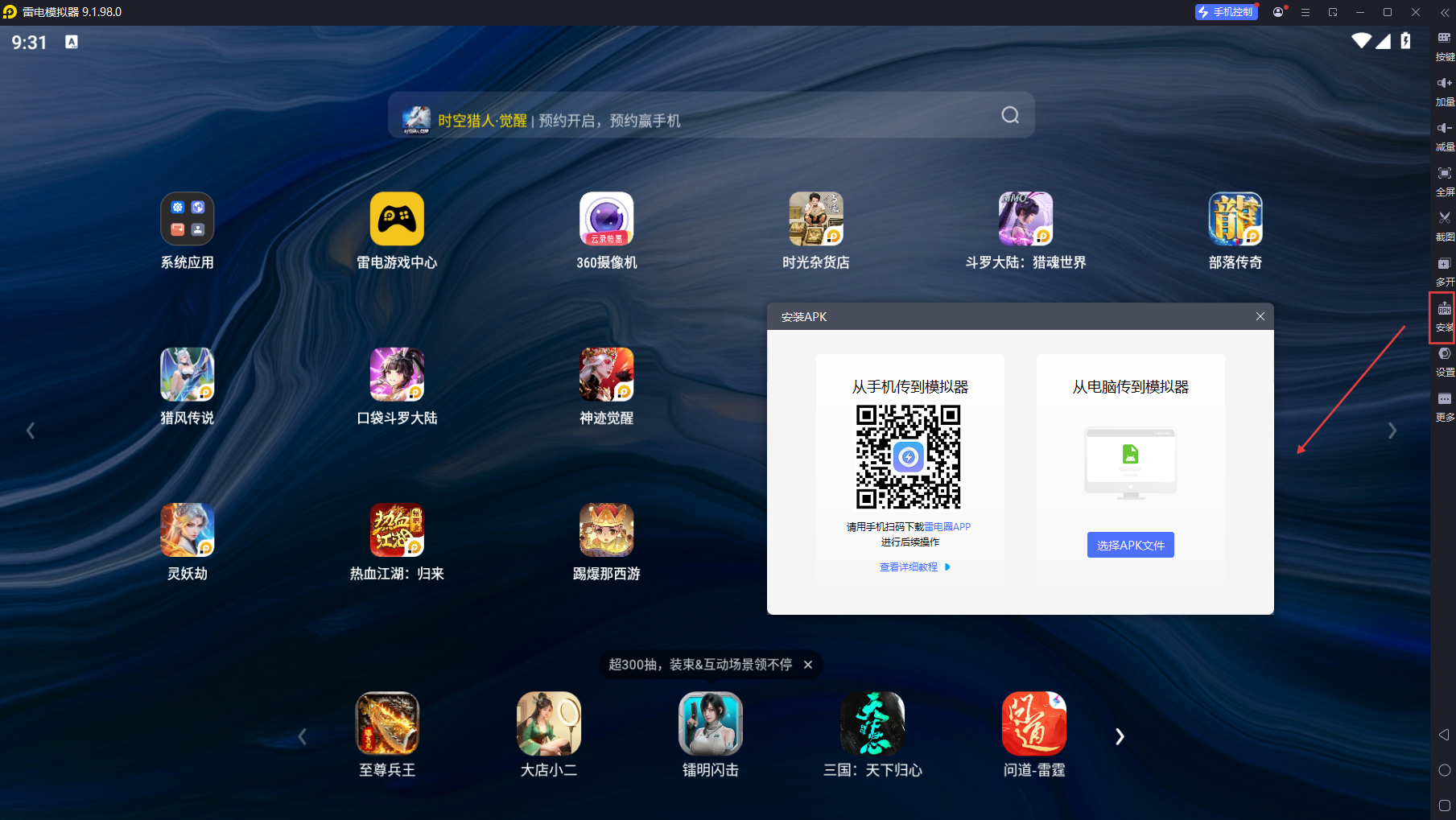This screenshot has height=820, width=1456.
Task: Take a screenshot with 截图 tool
Action: click(x=1445, y=227)
